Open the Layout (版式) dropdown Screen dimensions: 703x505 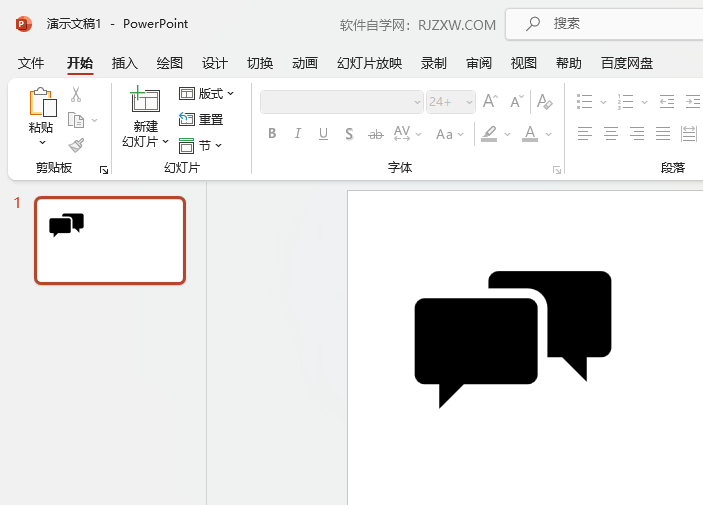[206, 93]
